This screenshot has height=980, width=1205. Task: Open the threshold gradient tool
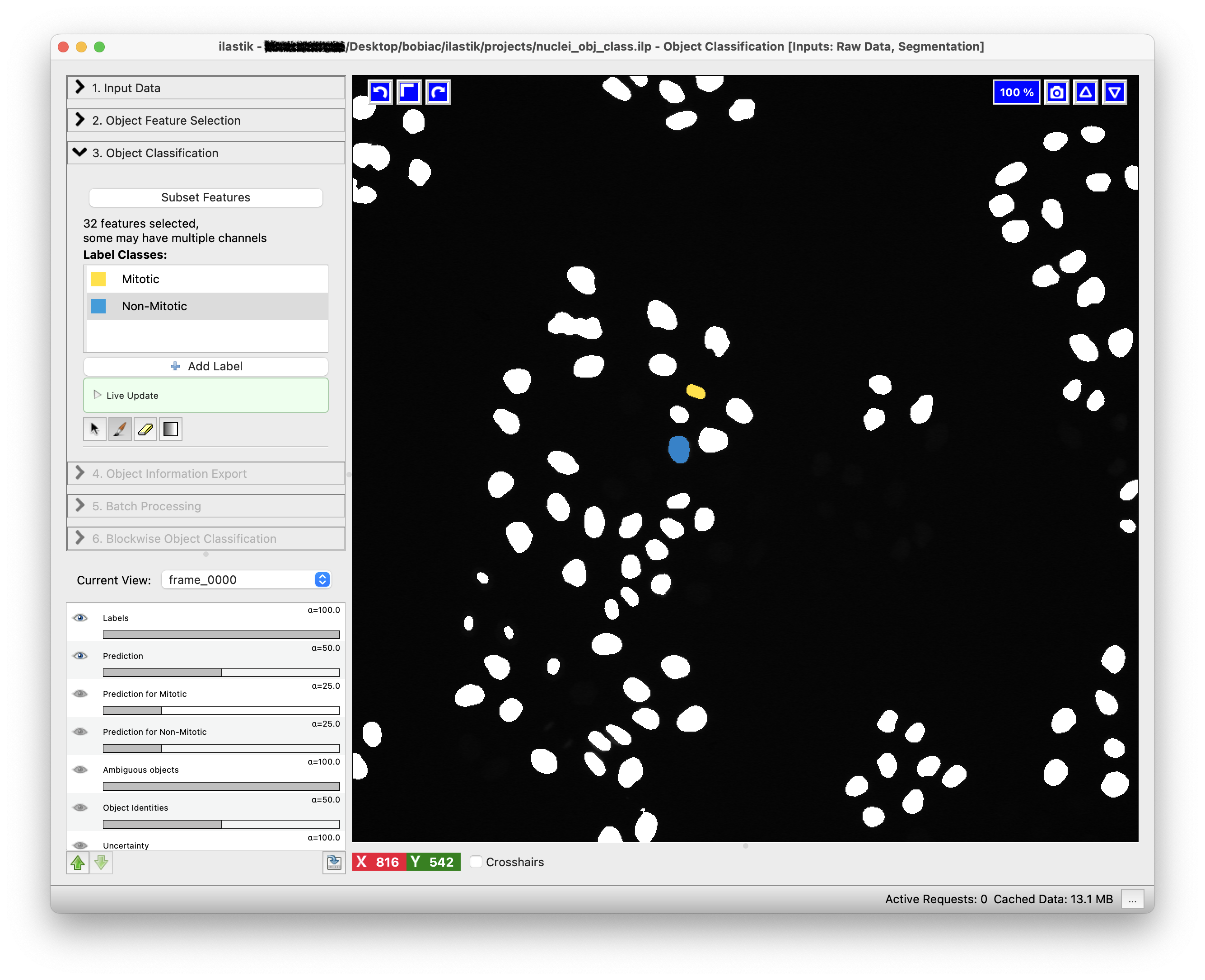tap(170, 429)
